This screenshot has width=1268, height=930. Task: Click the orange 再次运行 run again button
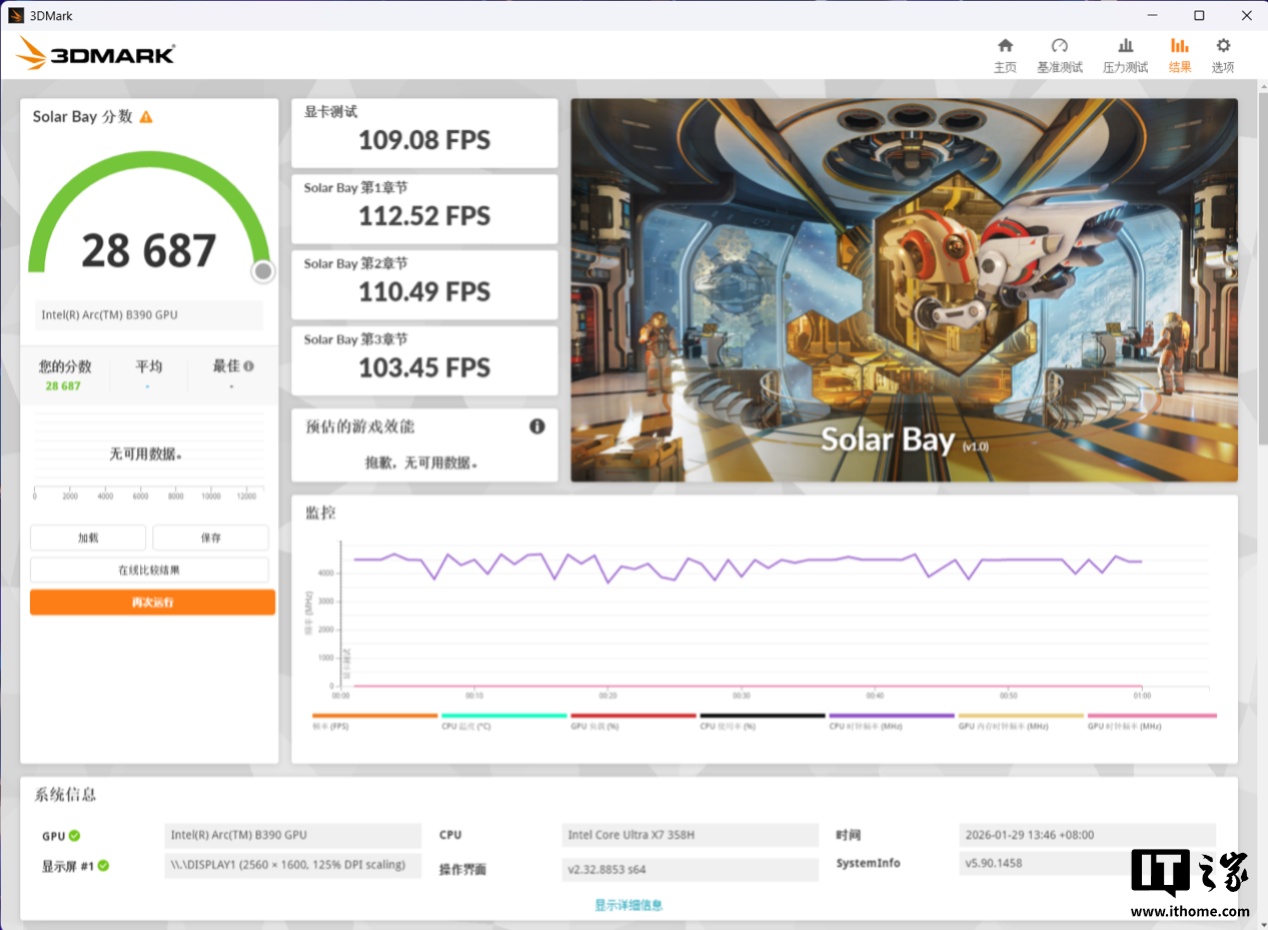pos(152,602)
